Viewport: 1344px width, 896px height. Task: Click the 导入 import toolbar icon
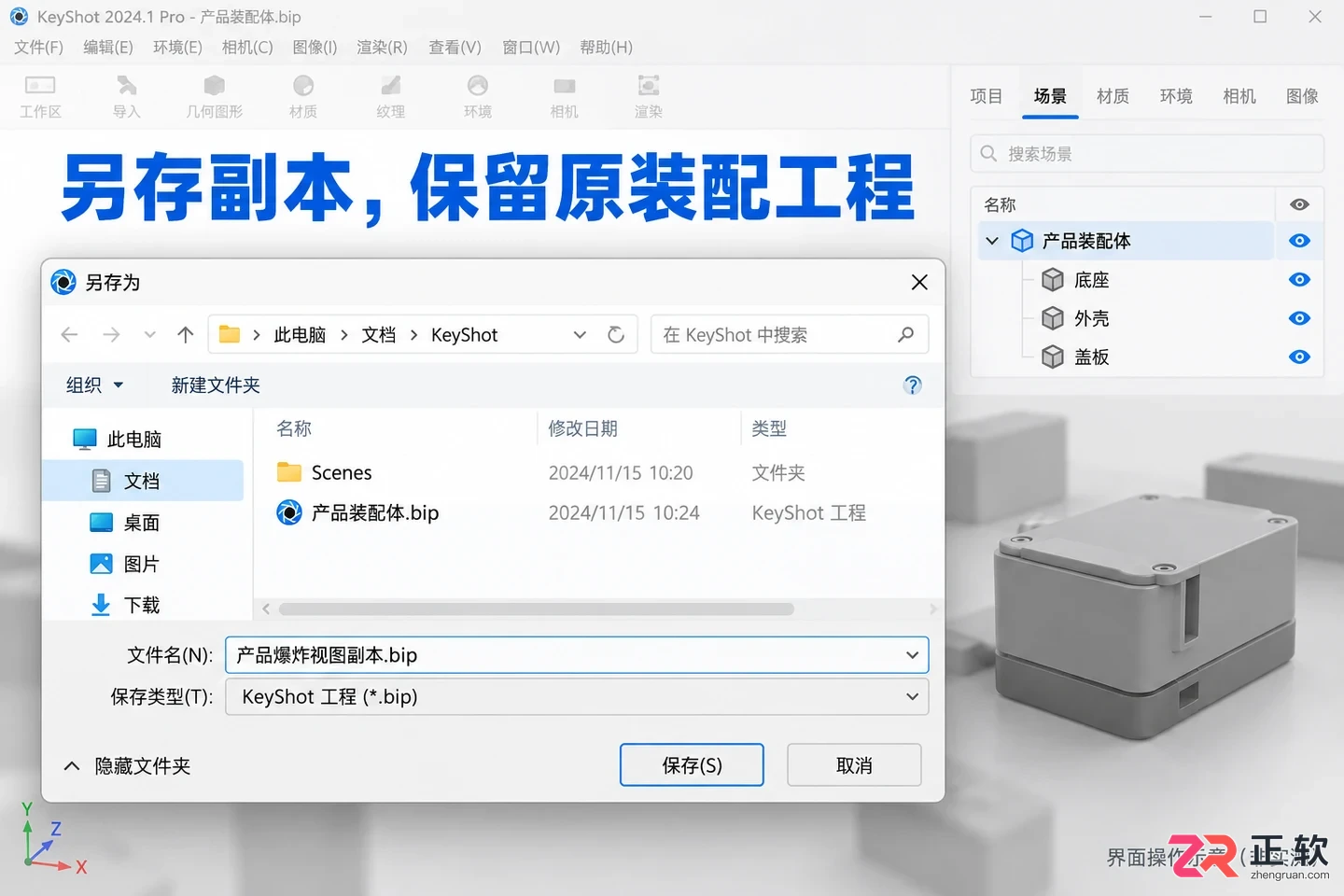pos(126,97)
